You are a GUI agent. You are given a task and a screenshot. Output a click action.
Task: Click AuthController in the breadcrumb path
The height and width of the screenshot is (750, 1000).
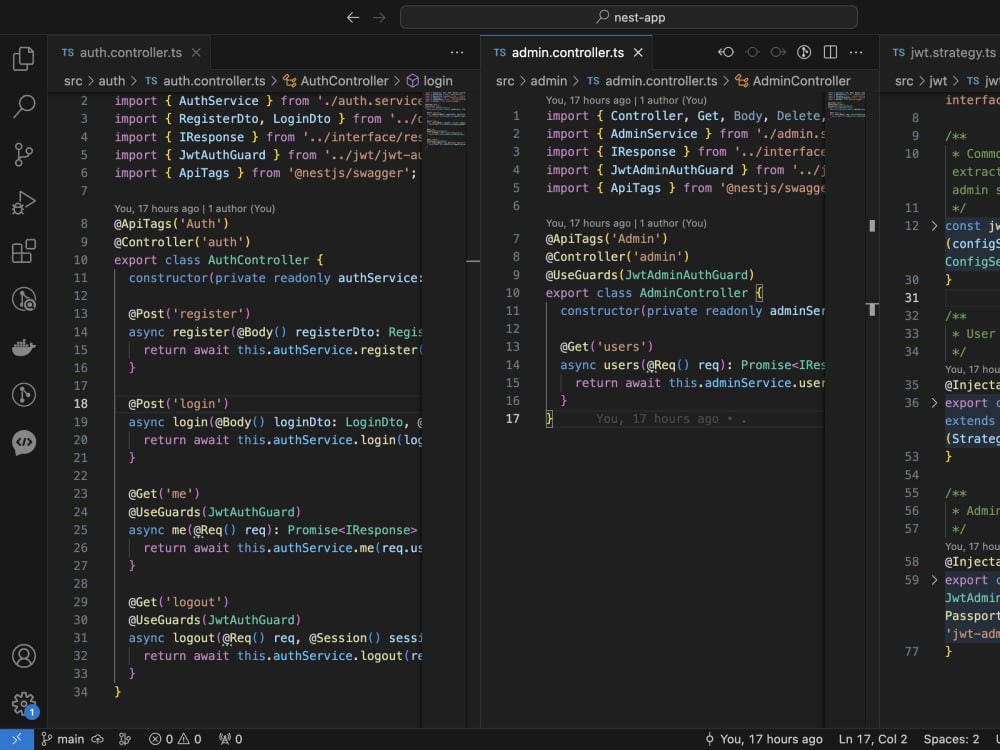tap(343, 81)
